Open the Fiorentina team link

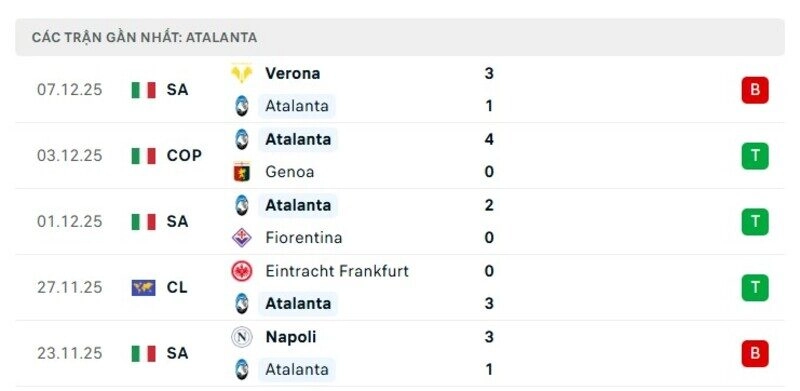304,238
